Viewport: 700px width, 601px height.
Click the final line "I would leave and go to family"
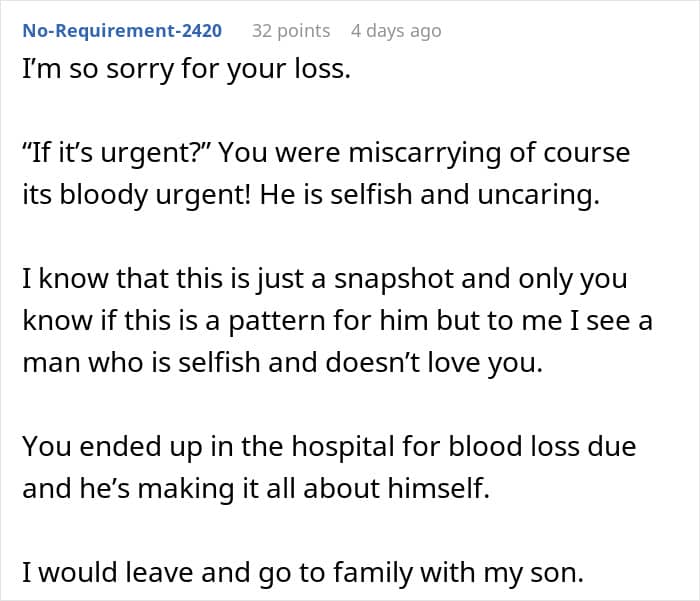303,572
